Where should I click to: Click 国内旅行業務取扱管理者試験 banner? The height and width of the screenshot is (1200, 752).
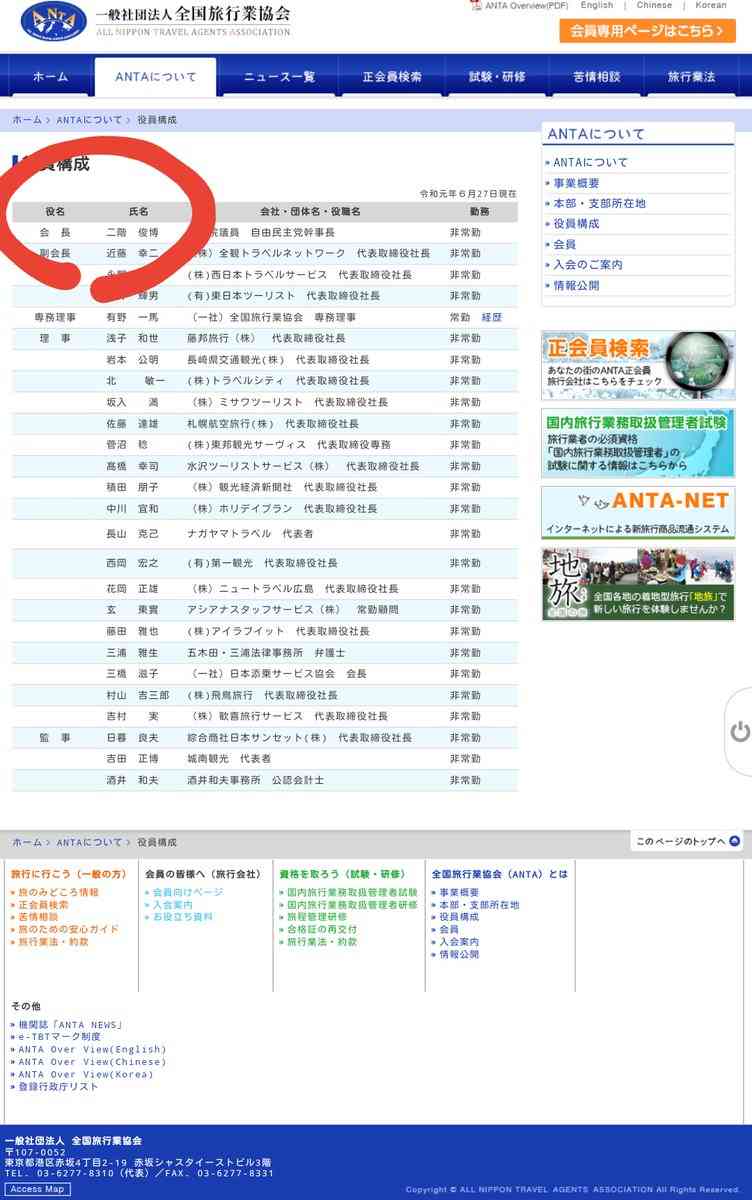[x=638, y=443]
